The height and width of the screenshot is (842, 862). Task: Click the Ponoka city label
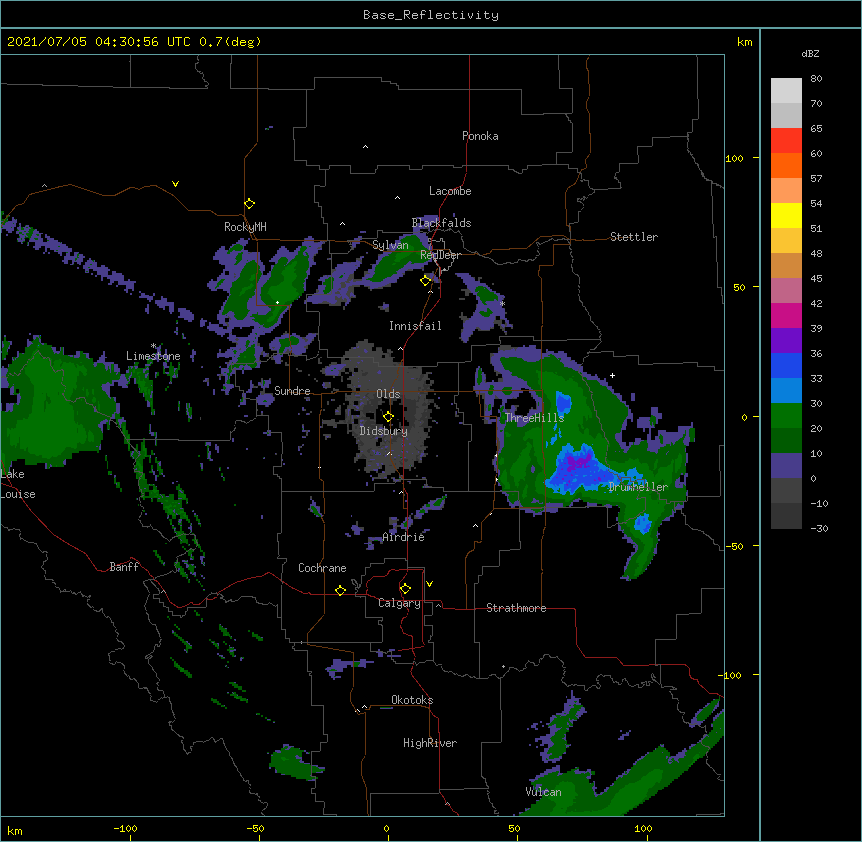point(480,136)
